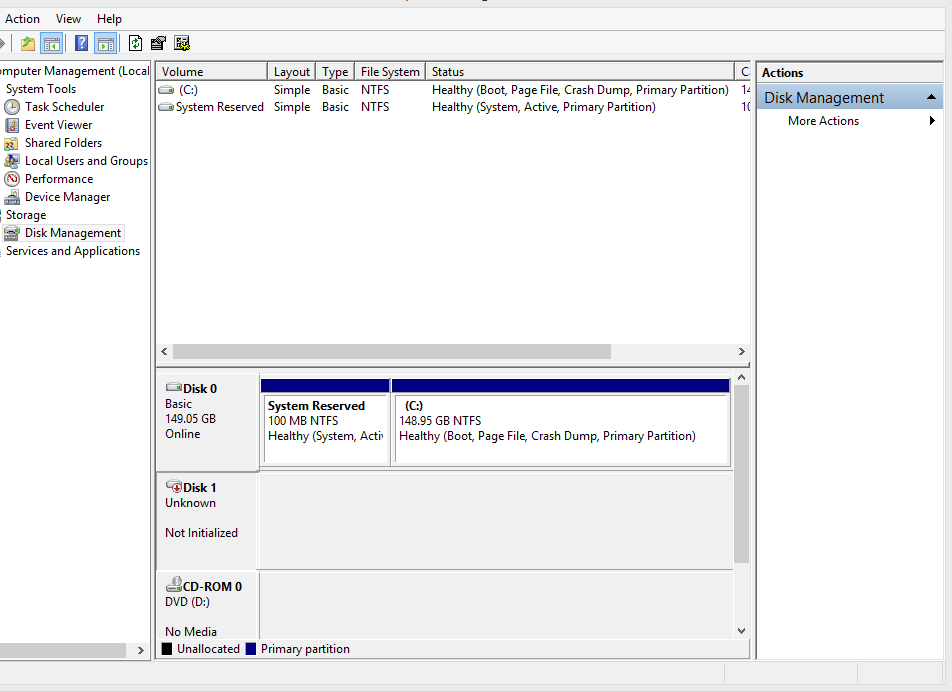
Task: Click the Task Scheduler clock icon
Action: coord(12,107)
